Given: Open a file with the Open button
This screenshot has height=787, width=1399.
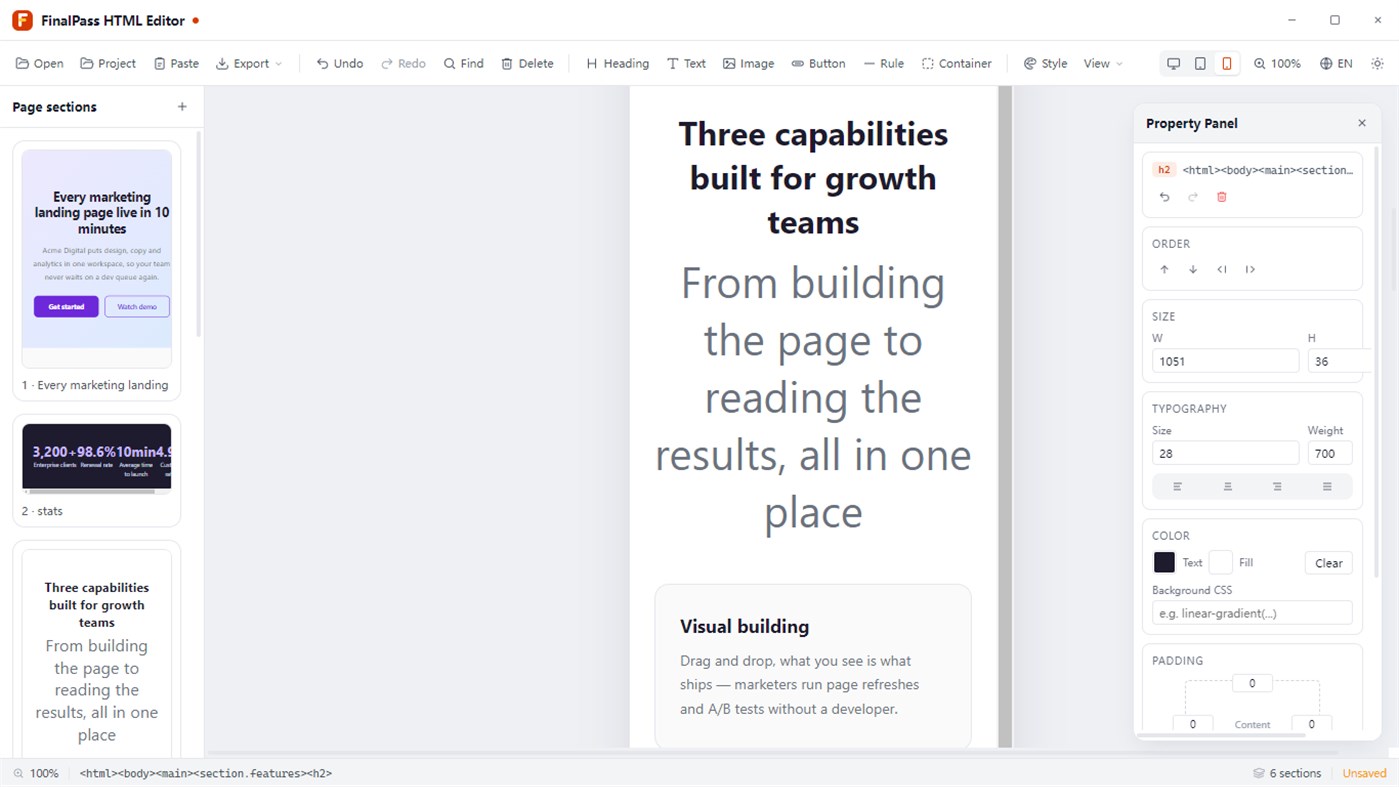Looking at the screenshot, I should click(x=40, y=63).
